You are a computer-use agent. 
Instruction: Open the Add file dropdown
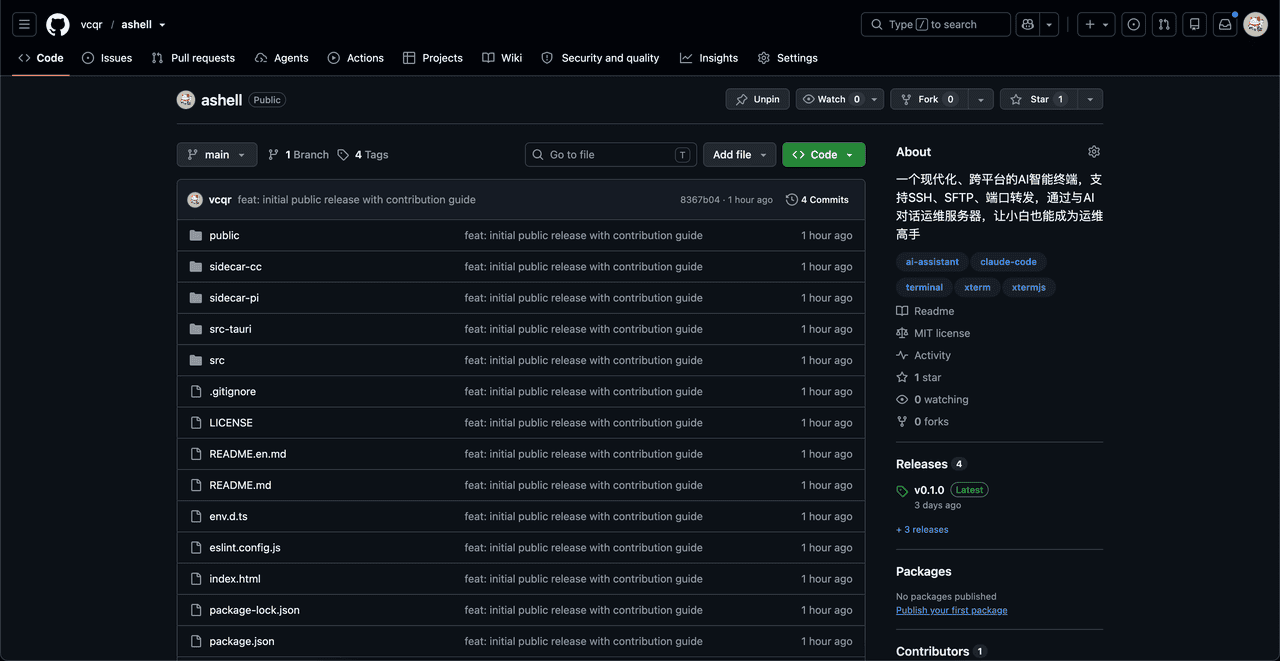[x=740, y=155]
